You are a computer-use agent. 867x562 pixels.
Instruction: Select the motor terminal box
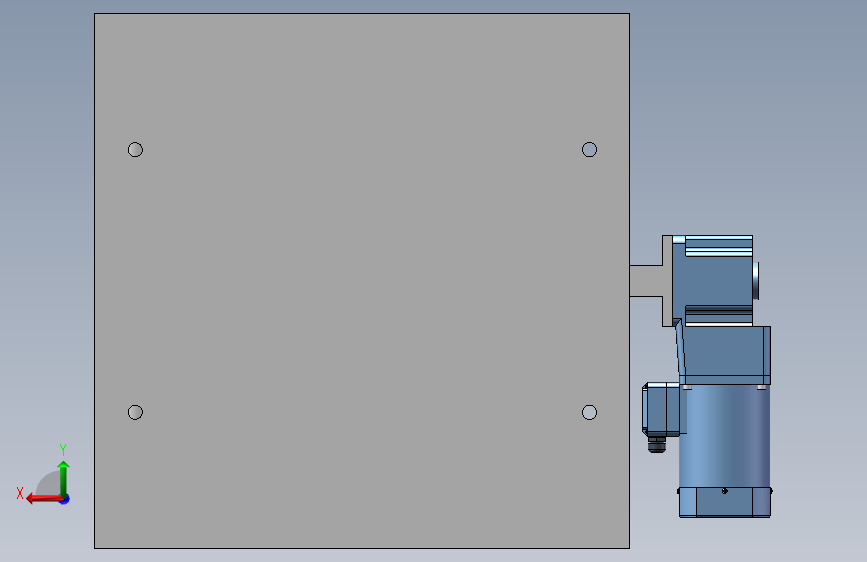point(661,409)
